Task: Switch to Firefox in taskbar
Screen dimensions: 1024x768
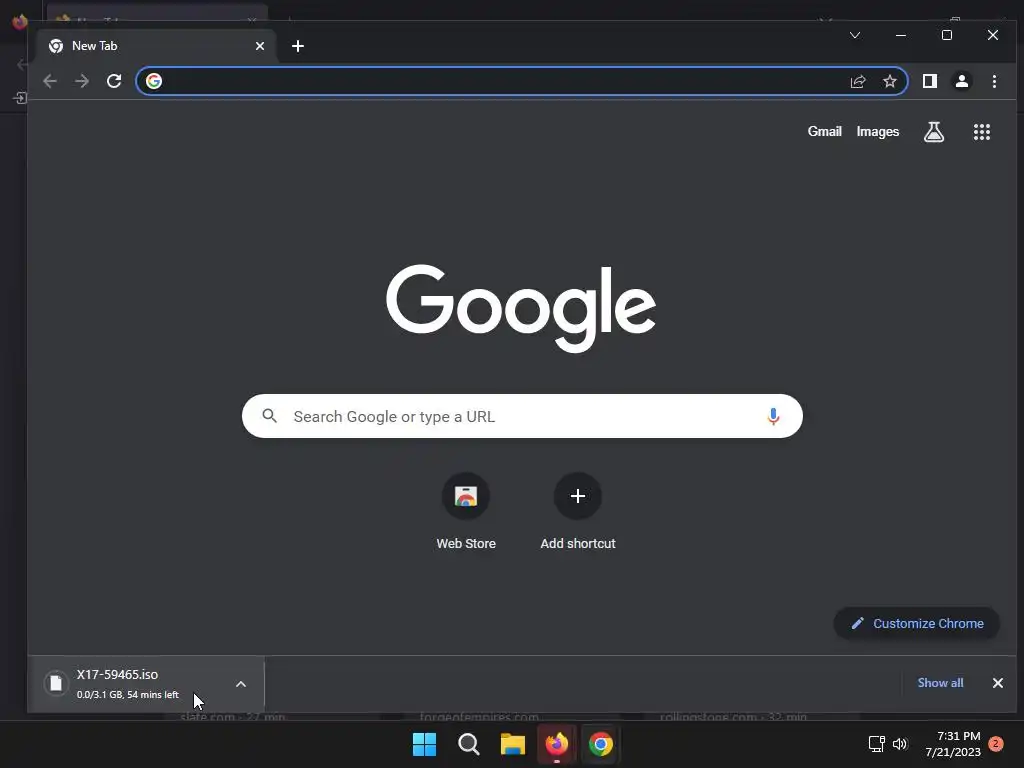Action: pos(556,744)
